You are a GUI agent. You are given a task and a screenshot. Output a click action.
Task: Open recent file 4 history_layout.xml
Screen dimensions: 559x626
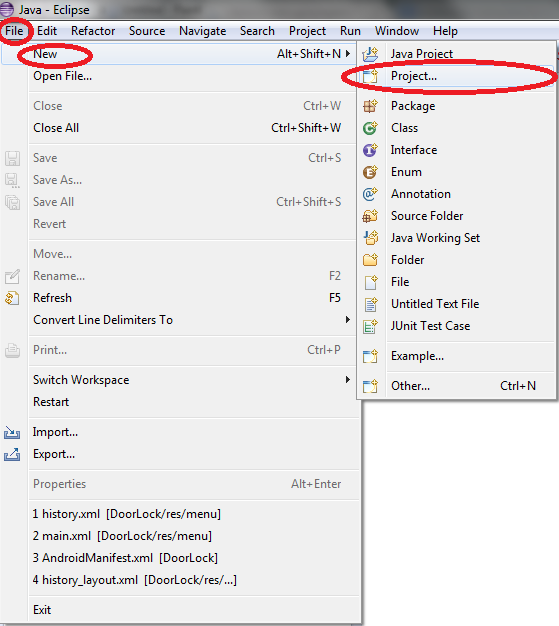pos(135,580)
